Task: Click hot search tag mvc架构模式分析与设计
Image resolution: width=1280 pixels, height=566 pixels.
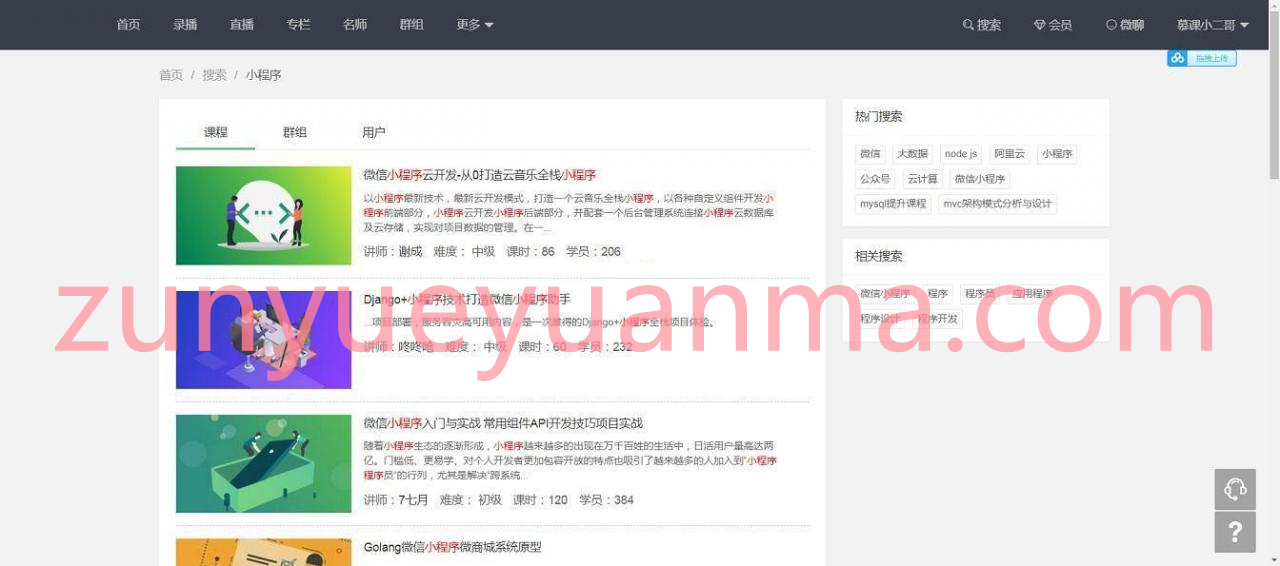Action: click(997, 204)
